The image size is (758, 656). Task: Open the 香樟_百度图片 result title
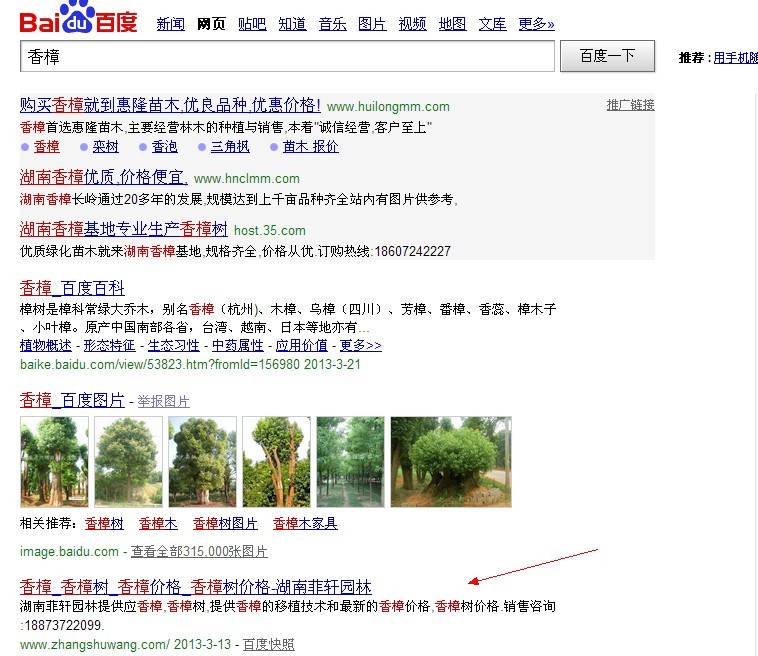click(72, 400)
